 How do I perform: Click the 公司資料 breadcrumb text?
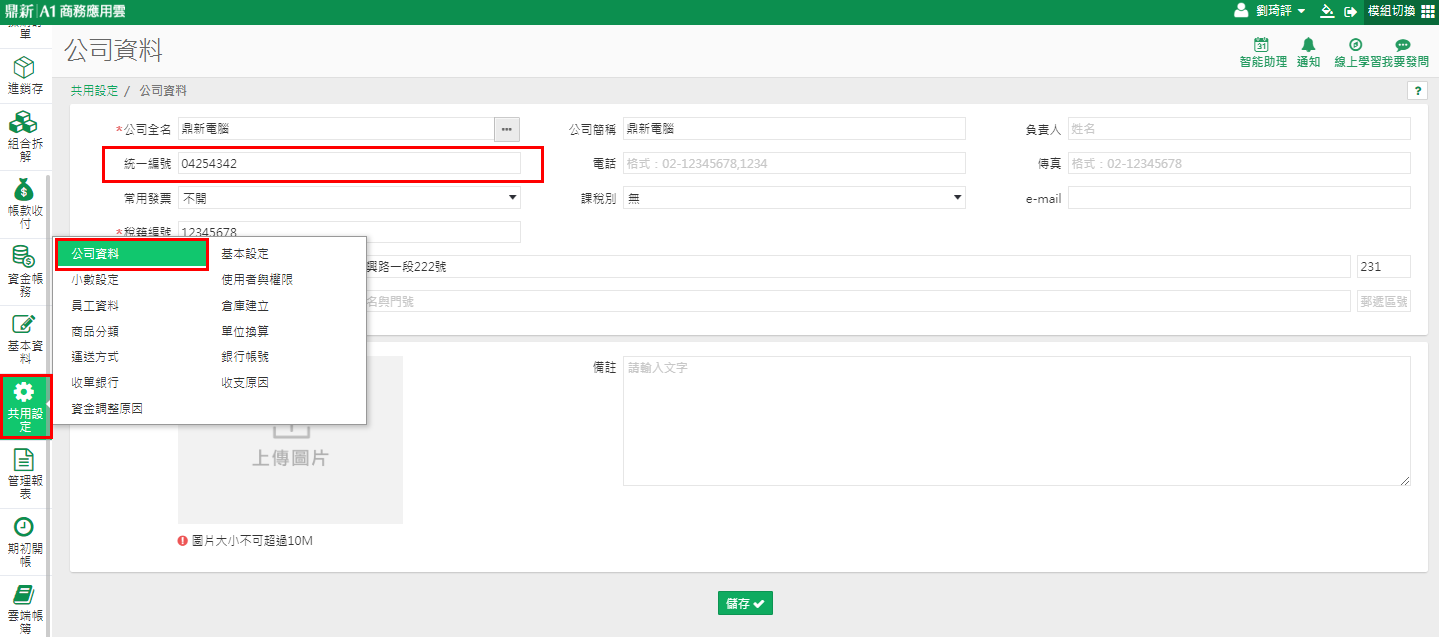coord(163,90)
